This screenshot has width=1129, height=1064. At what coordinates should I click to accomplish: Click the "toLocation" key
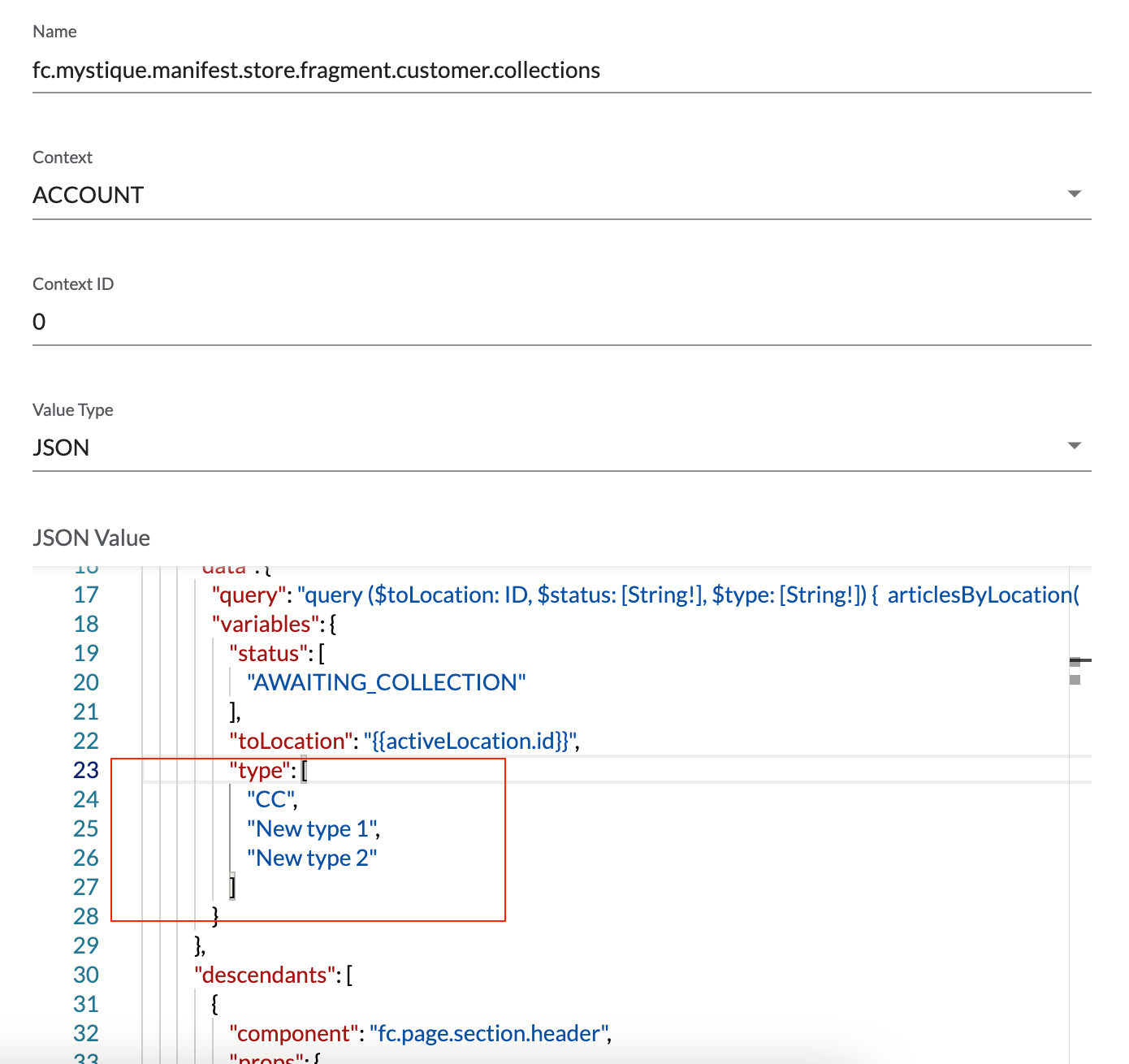coord(292,741)
